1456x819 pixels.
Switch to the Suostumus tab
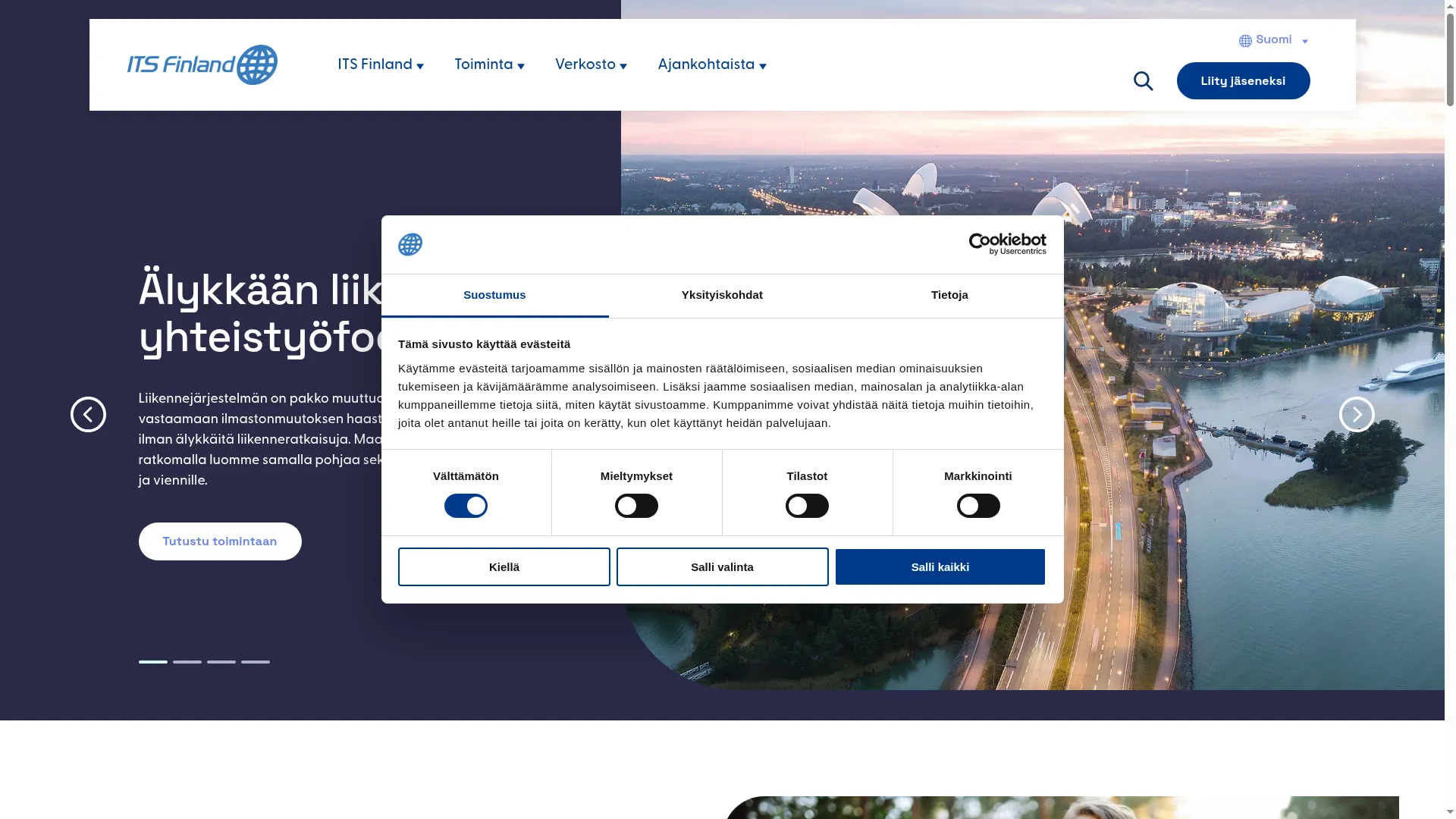click(x=494, y=295)
